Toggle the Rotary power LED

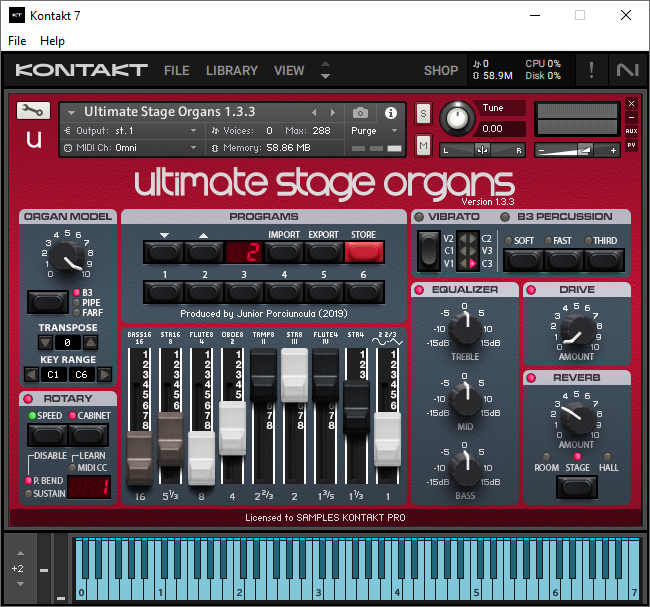click(x=28, y=399)
